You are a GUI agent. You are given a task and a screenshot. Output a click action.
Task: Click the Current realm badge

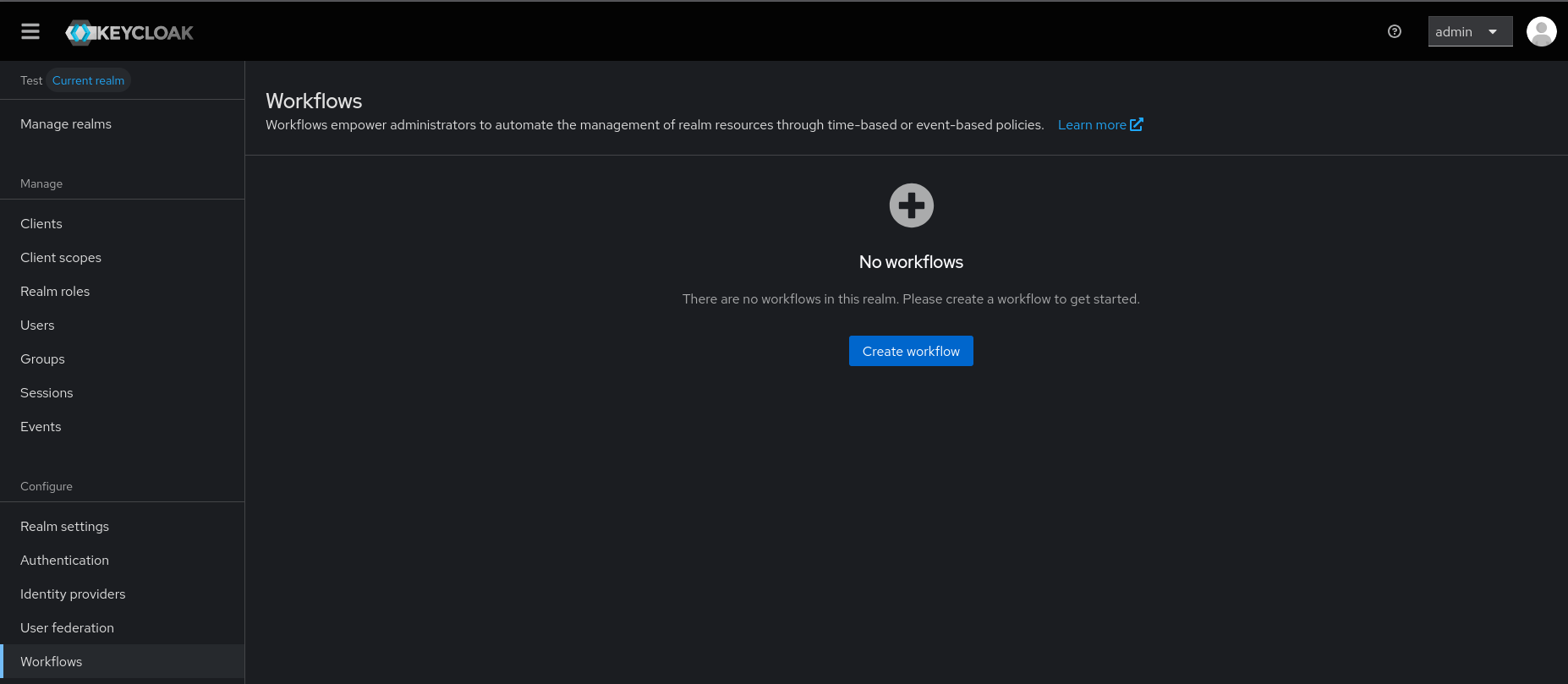tap(88, 80)
